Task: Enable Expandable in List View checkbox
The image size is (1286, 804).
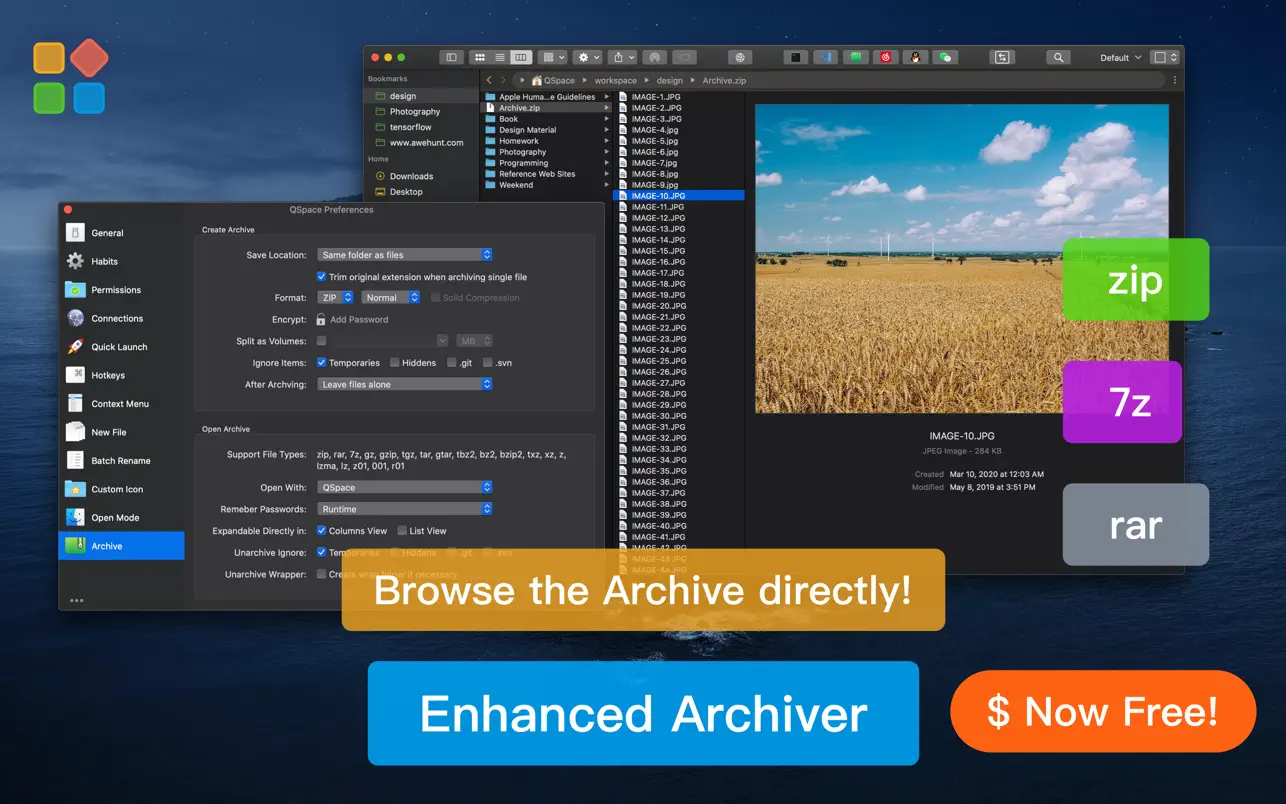Action: pos(402,531)
